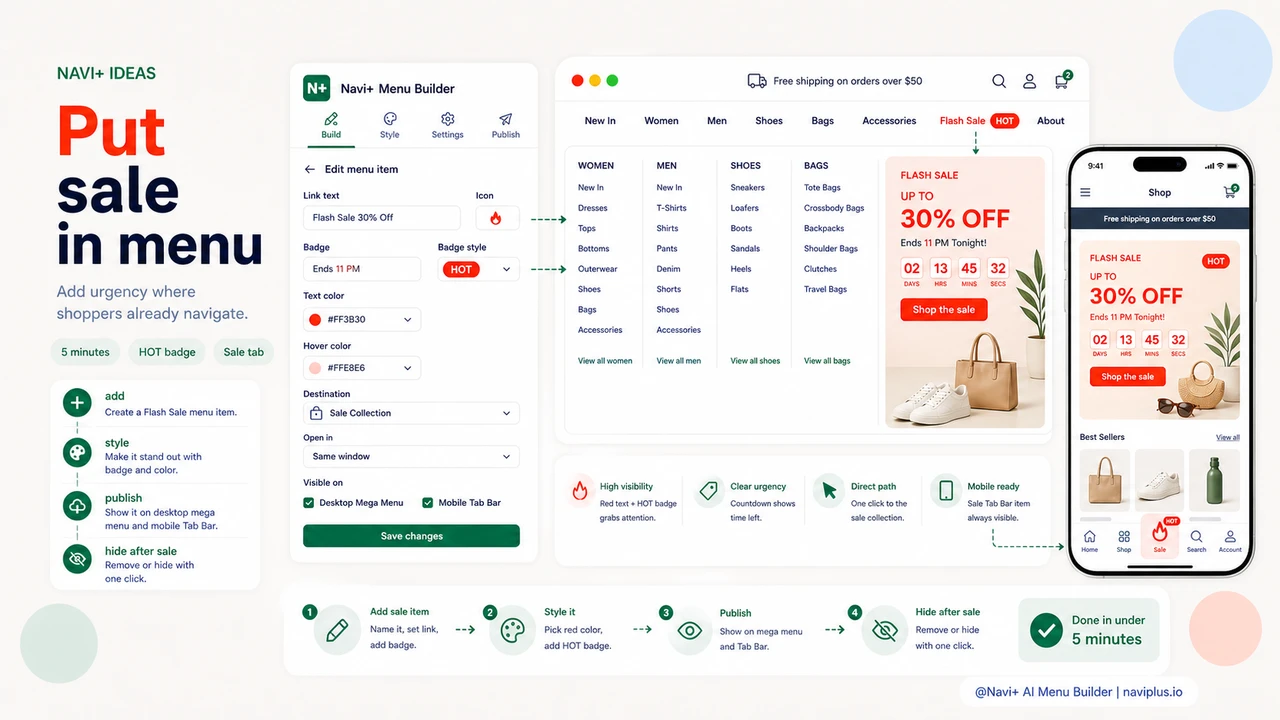Screen dimensions: 1280x720
Task: Open Search tab on phone bar
Action: coord(1196,541)
